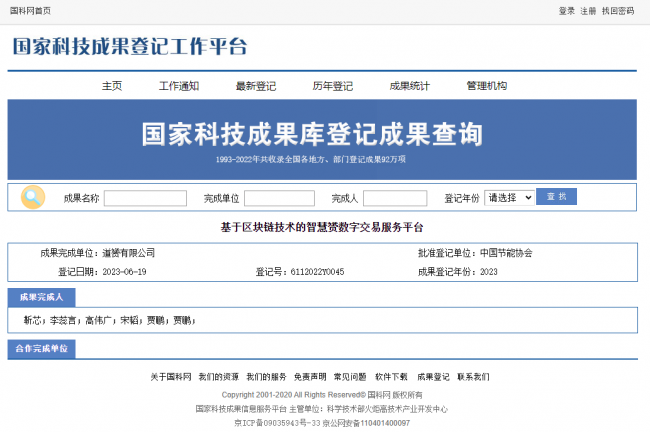Image resolution: width=650 pixels, height=432 pixels.
Task: Open the 软件下载 footer link
Action: tap(391, 377)
